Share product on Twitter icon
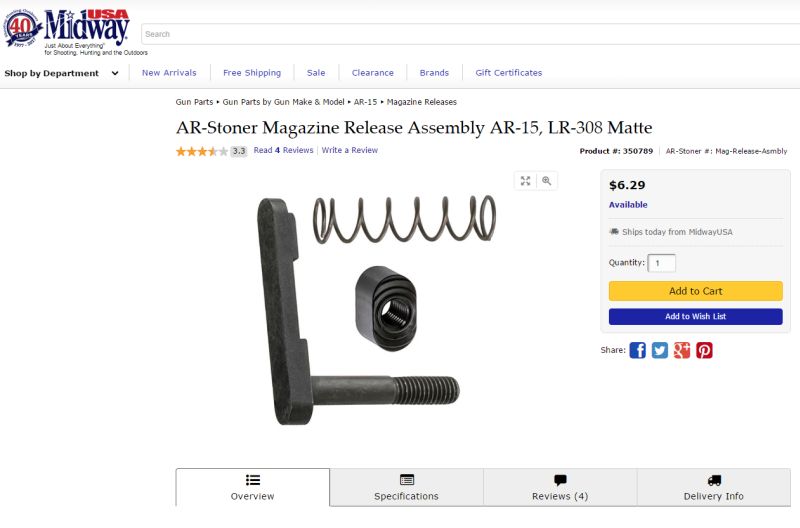Viewport: 800px width, 528px height. point(660,350)
